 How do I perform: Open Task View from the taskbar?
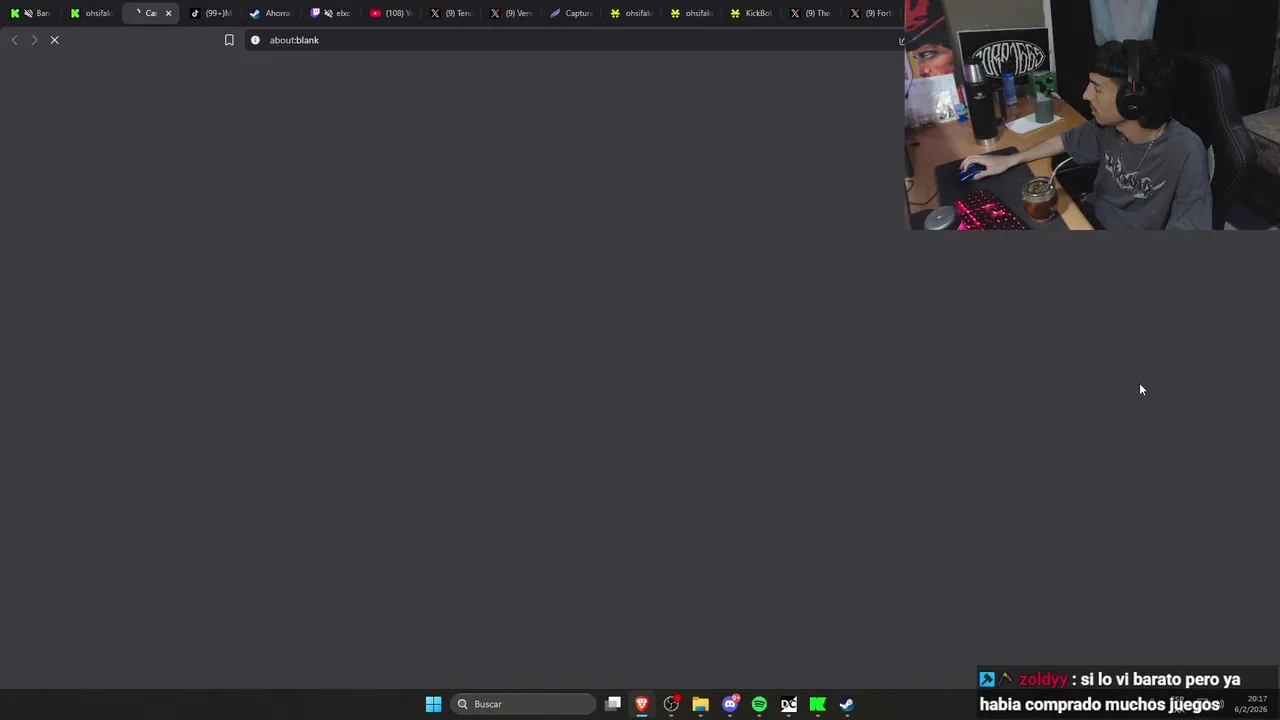(x=613, y=704)
